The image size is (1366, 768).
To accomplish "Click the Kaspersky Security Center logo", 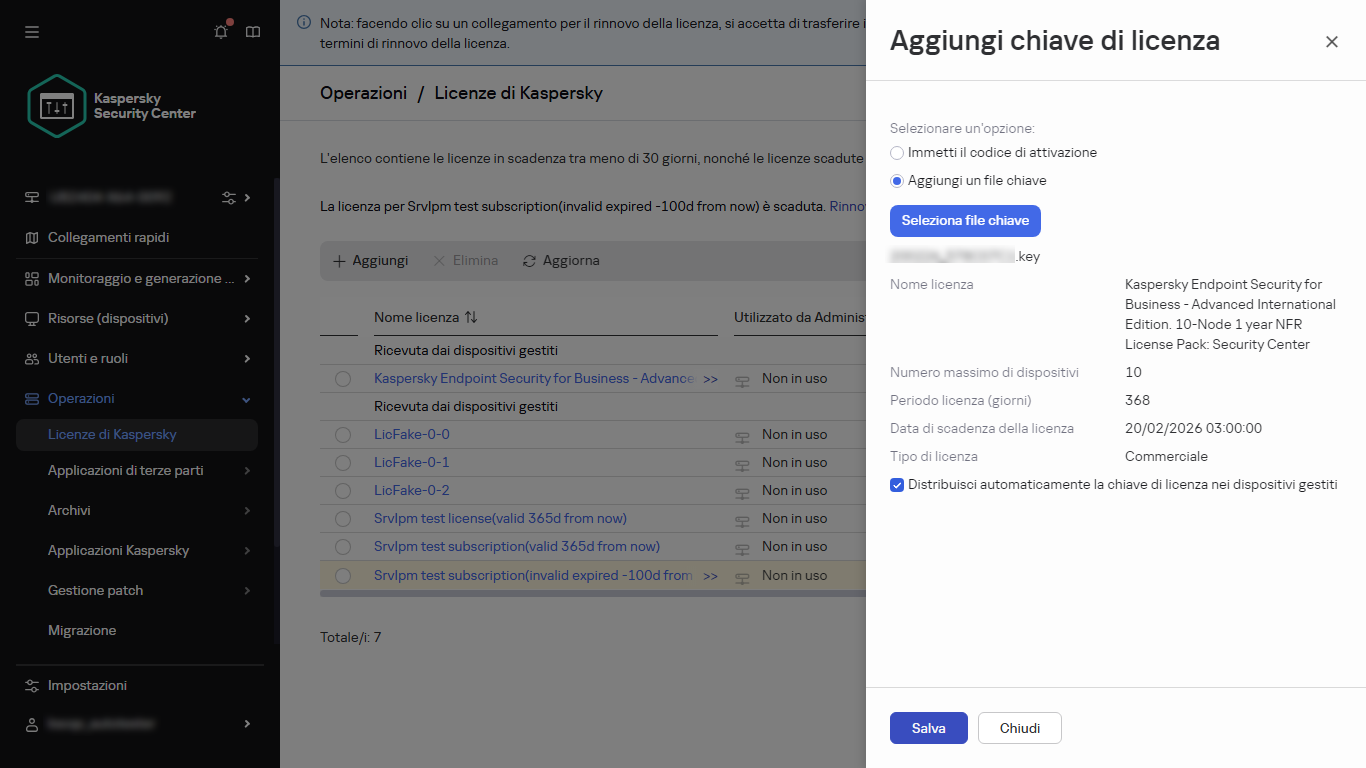I will tap(111, 106).
